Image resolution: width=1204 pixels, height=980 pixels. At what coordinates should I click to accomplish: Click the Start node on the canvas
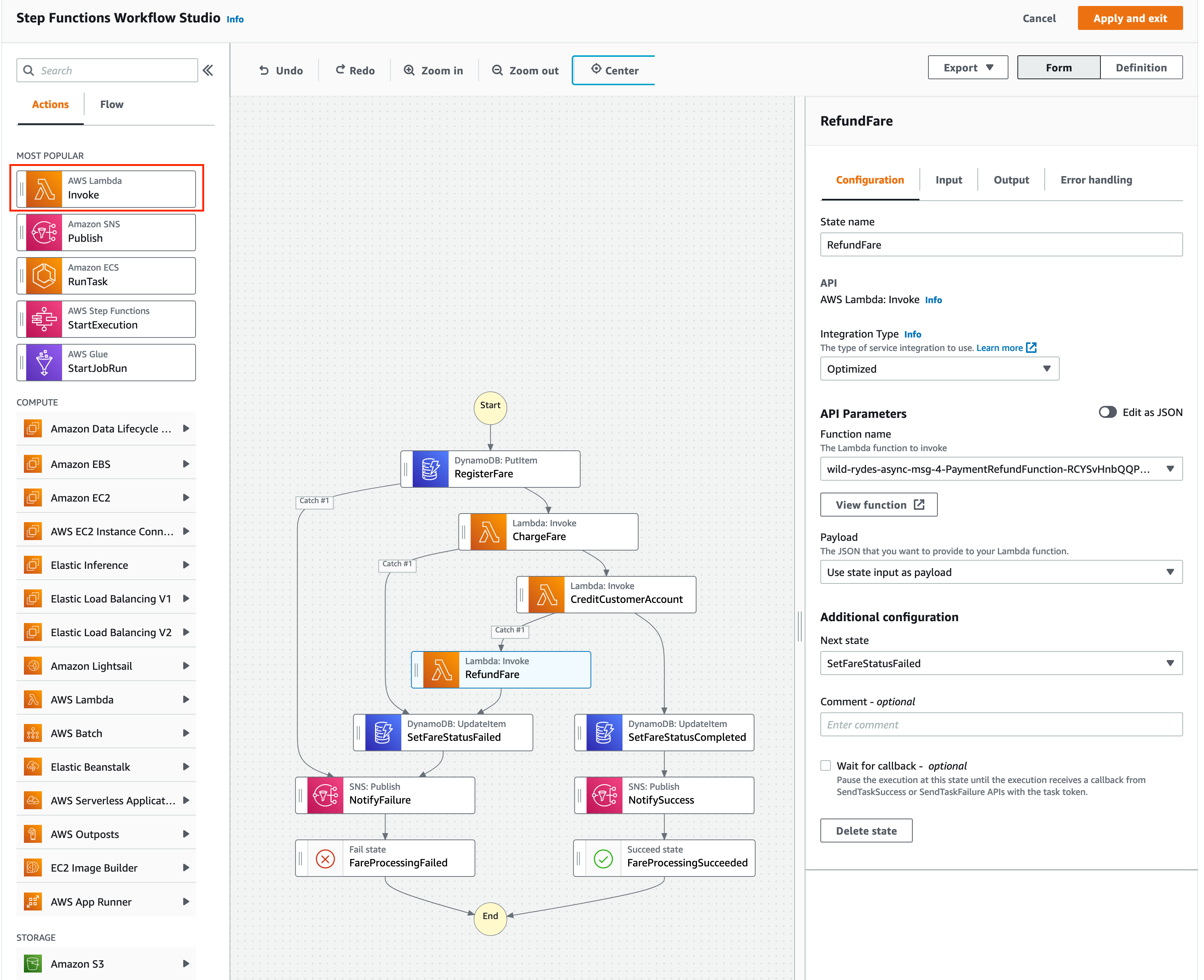tap(489, 407)
